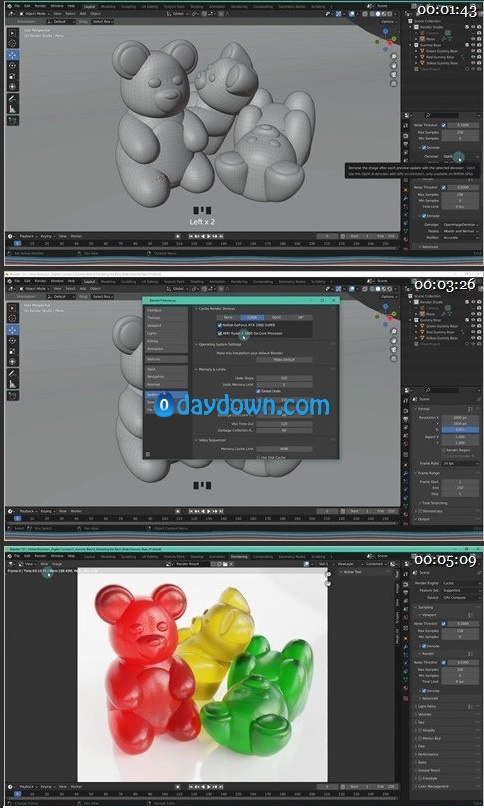Select the Measure tool in 00:01:43 frame
484x808 pixels.
[x=12, y=109]
